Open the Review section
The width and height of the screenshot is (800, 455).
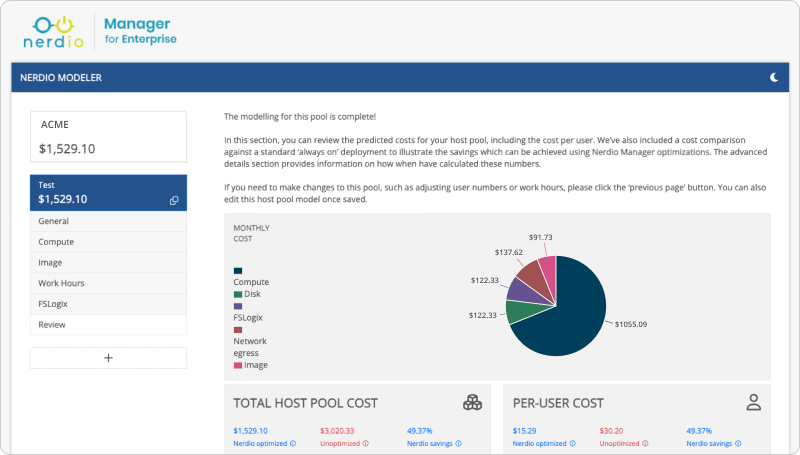108,324
